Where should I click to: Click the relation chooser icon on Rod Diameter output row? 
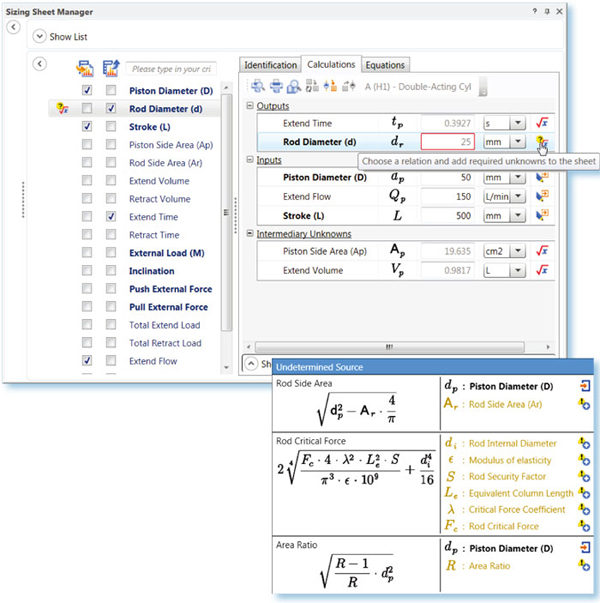point(542,142)
